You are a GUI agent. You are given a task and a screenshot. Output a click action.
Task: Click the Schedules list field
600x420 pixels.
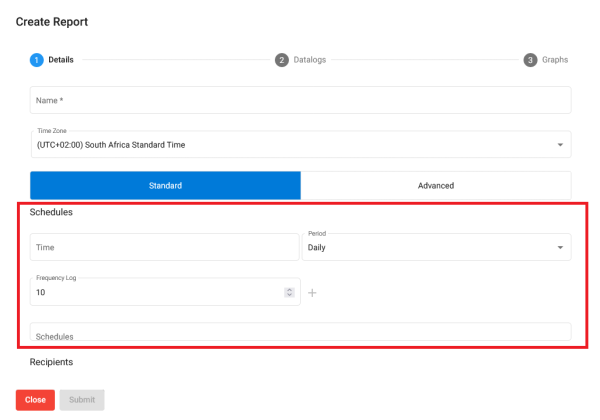(300, 332)
